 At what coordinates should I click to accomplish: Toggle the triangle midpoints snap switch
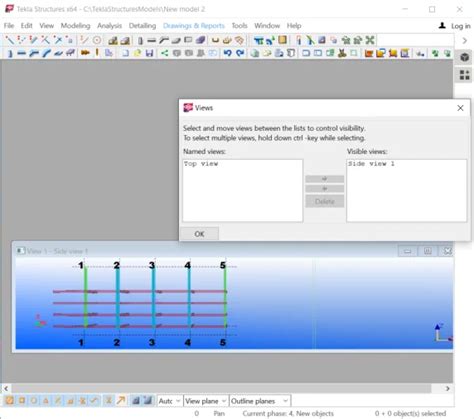pyautogui.click(x=46, y=401)
